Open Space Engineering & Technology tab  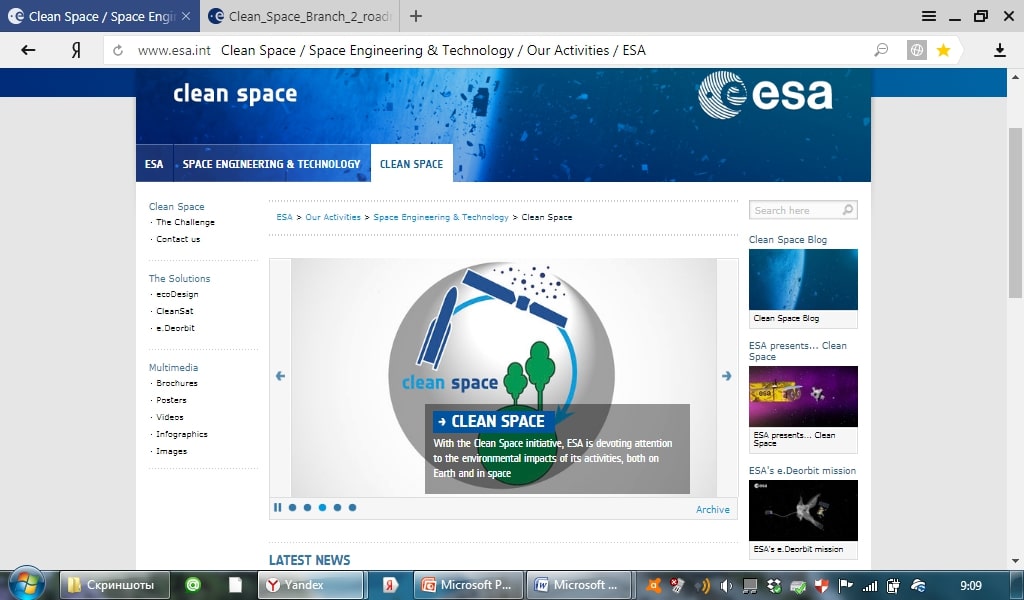tap(272, 164)
